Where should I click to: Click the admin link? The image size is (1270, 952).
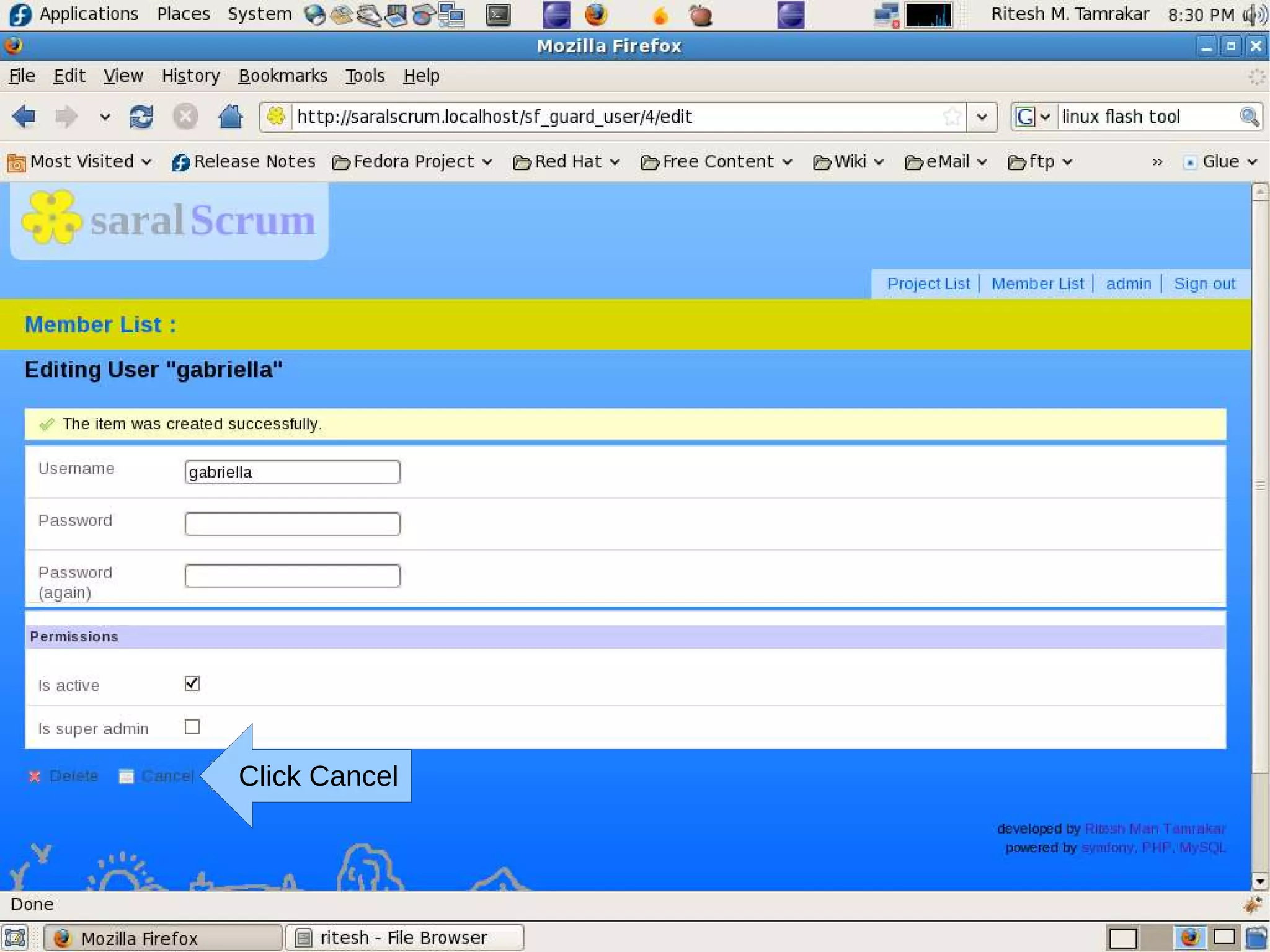1129,283
